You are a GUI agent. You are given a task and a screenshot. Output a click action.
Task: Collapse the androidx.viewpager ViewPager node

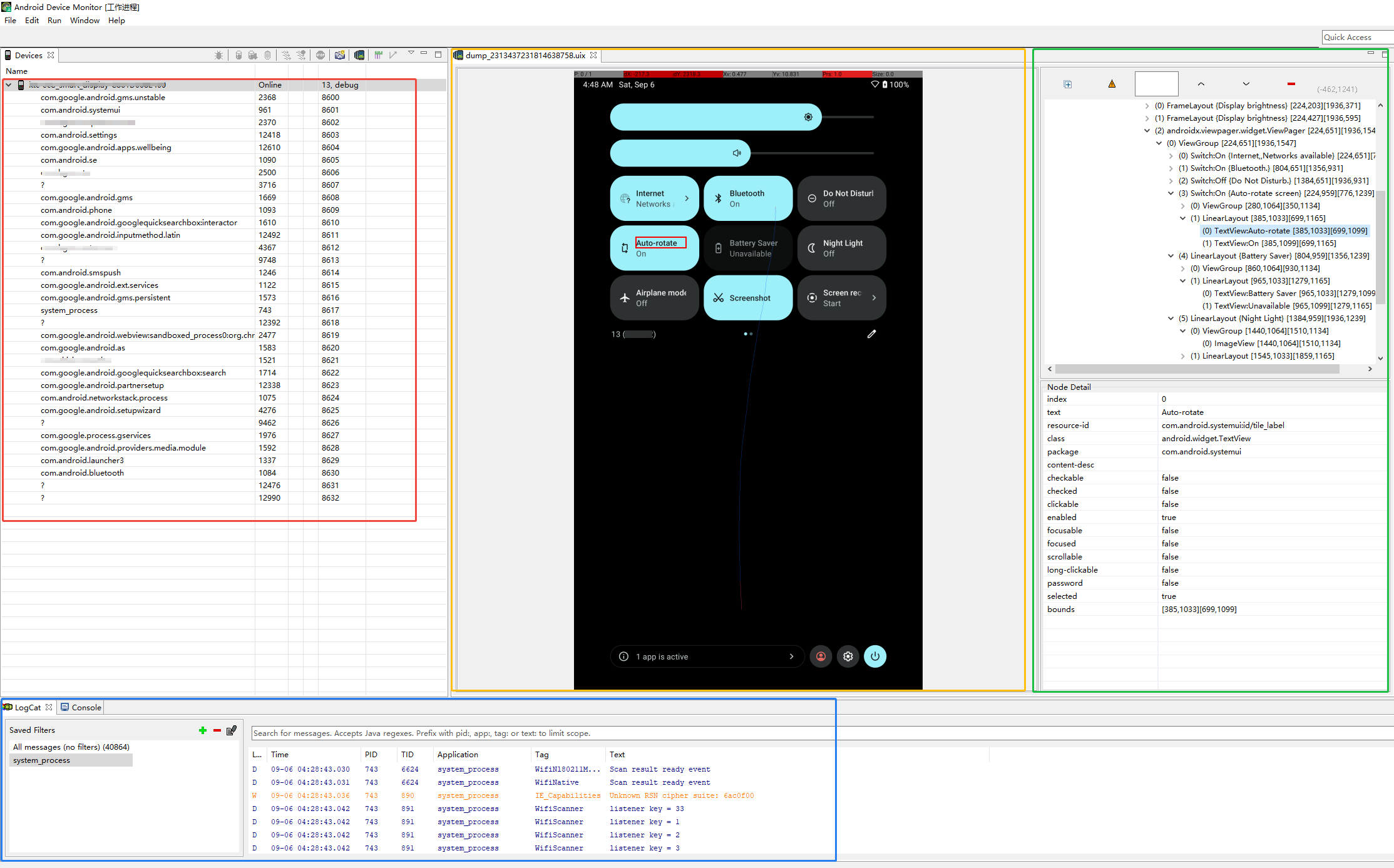1147,130
